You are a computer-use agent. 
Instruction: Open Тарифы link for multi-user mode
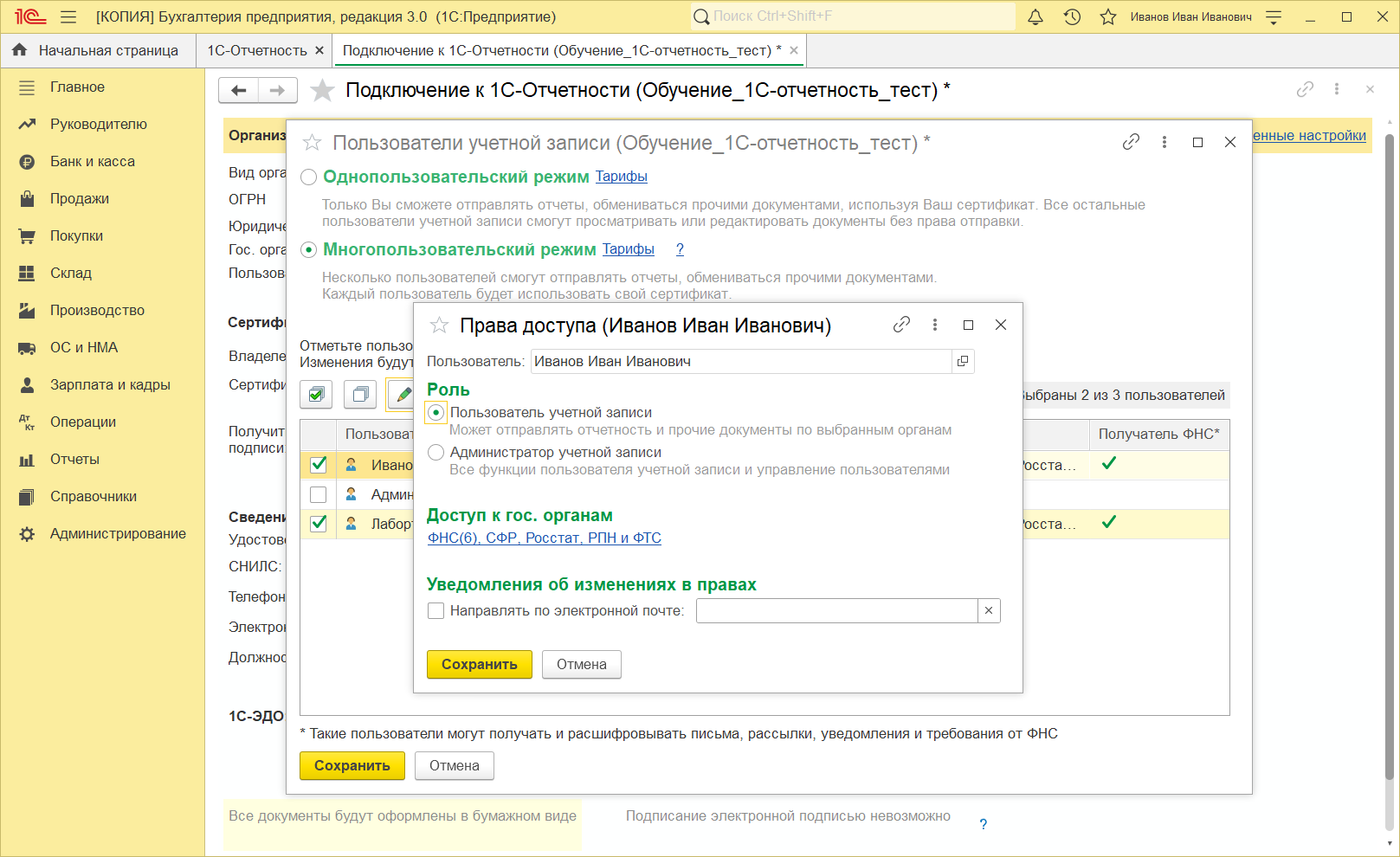tap(629, 249)
